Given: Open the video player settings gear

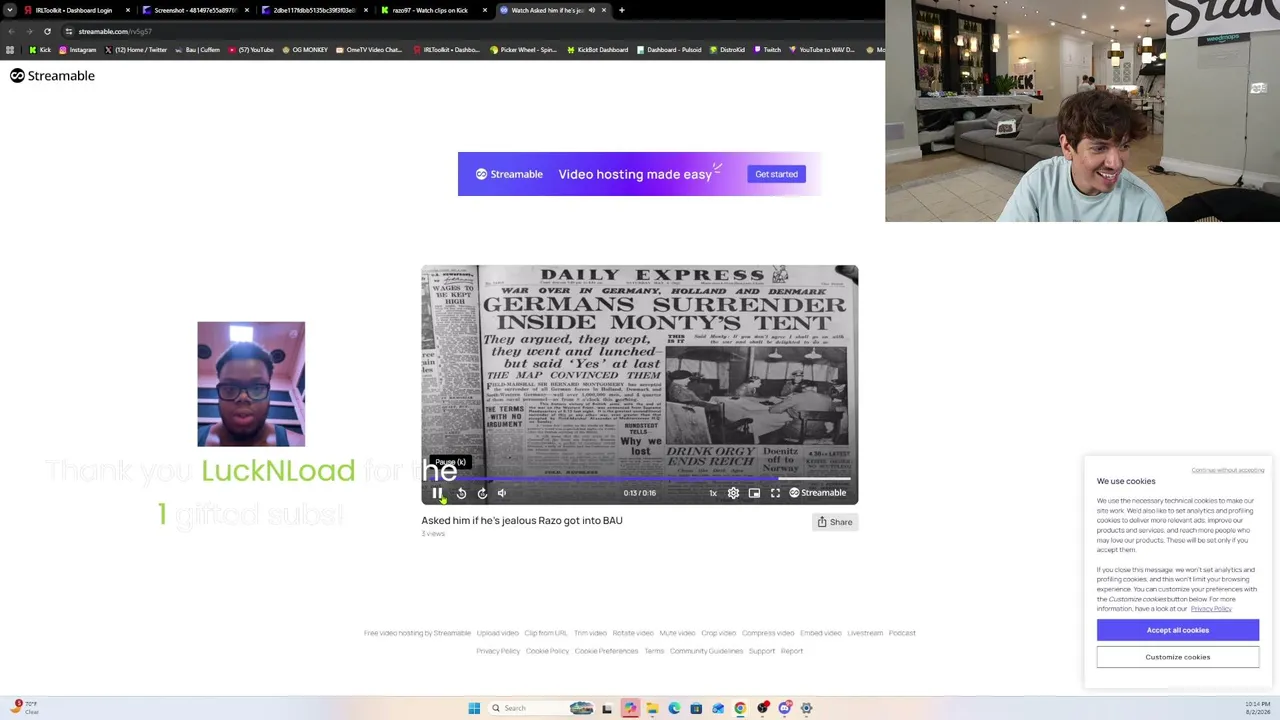Looking at the screenshot, I should pyautogui.click(x=733, y=493).
